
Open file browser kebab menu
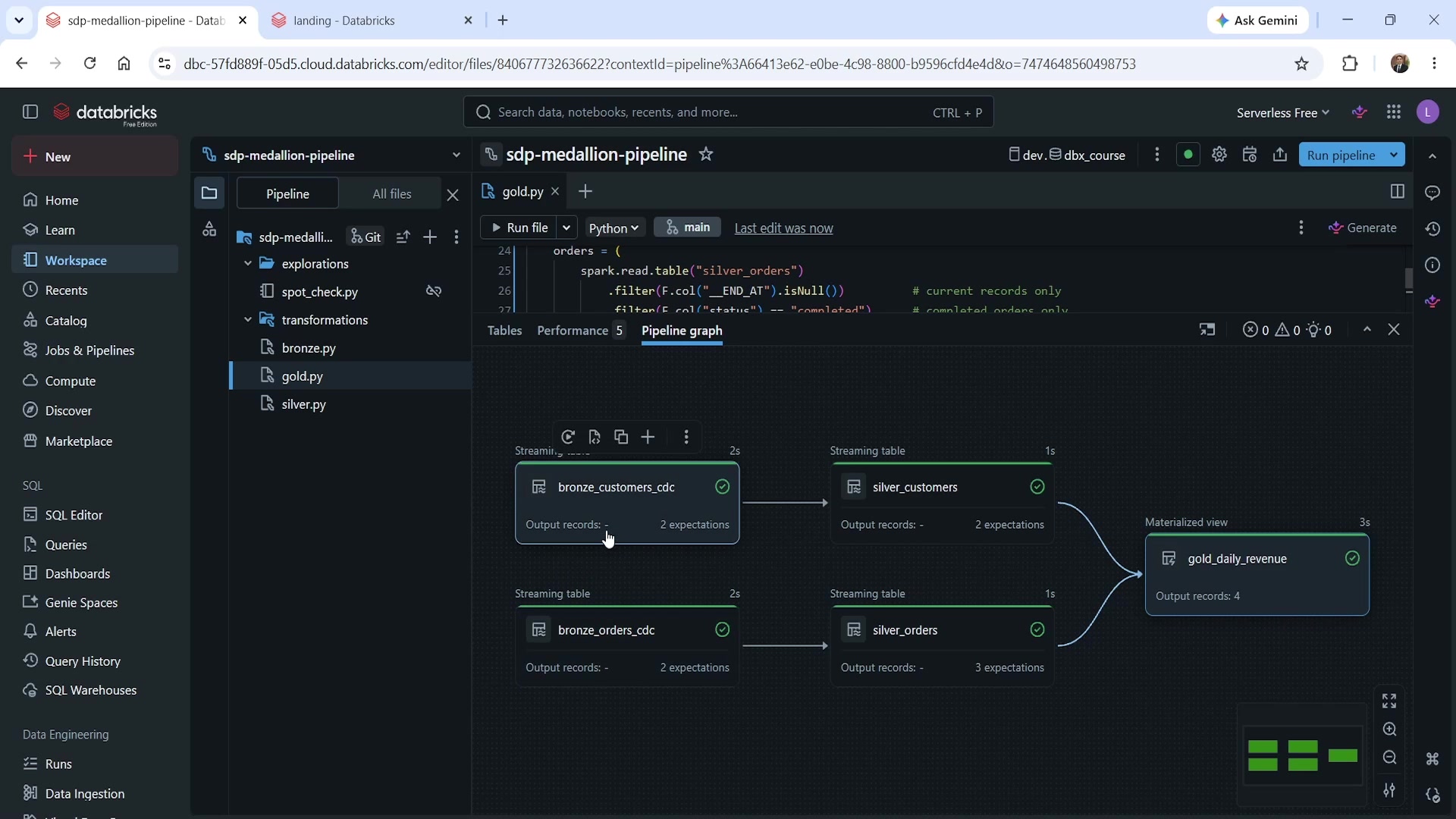(456, 237)
